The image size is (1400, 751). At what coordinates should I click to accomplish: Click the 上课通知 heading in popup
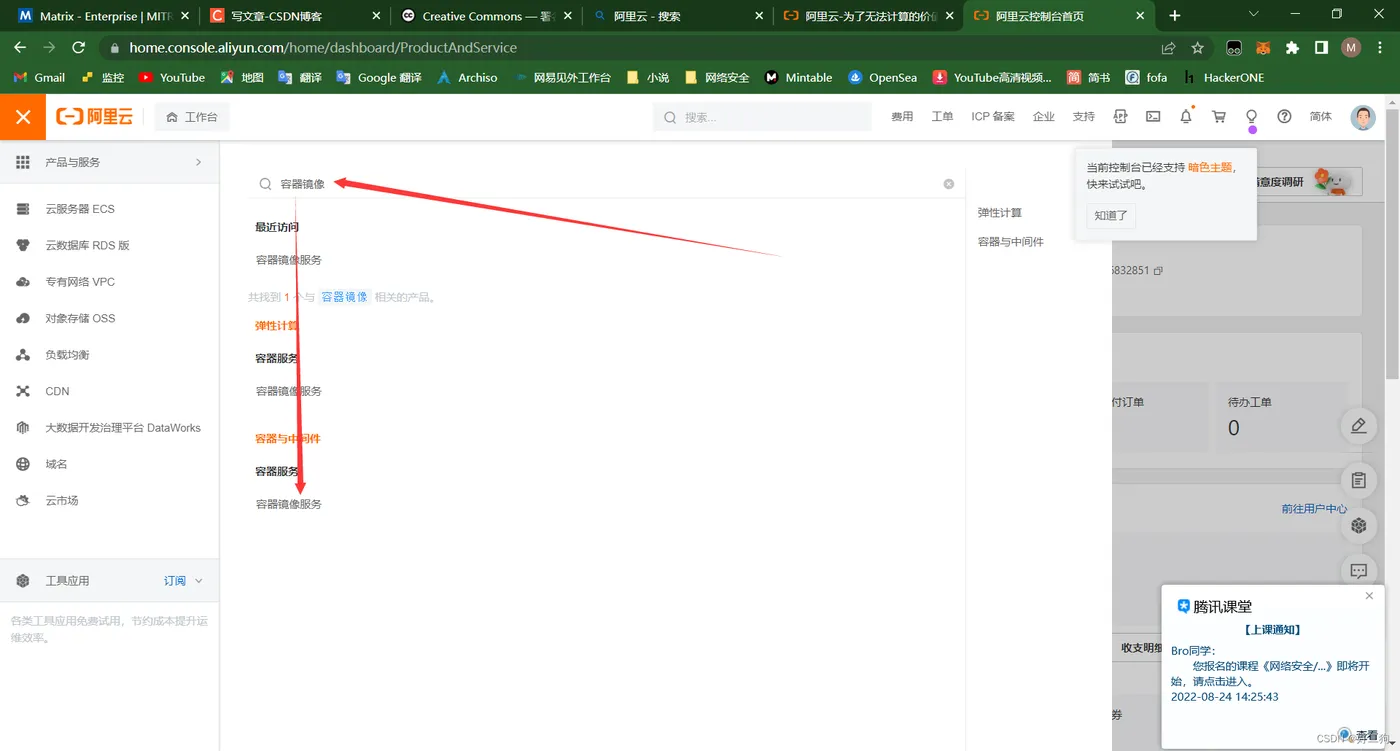[x=1272, y=630]
